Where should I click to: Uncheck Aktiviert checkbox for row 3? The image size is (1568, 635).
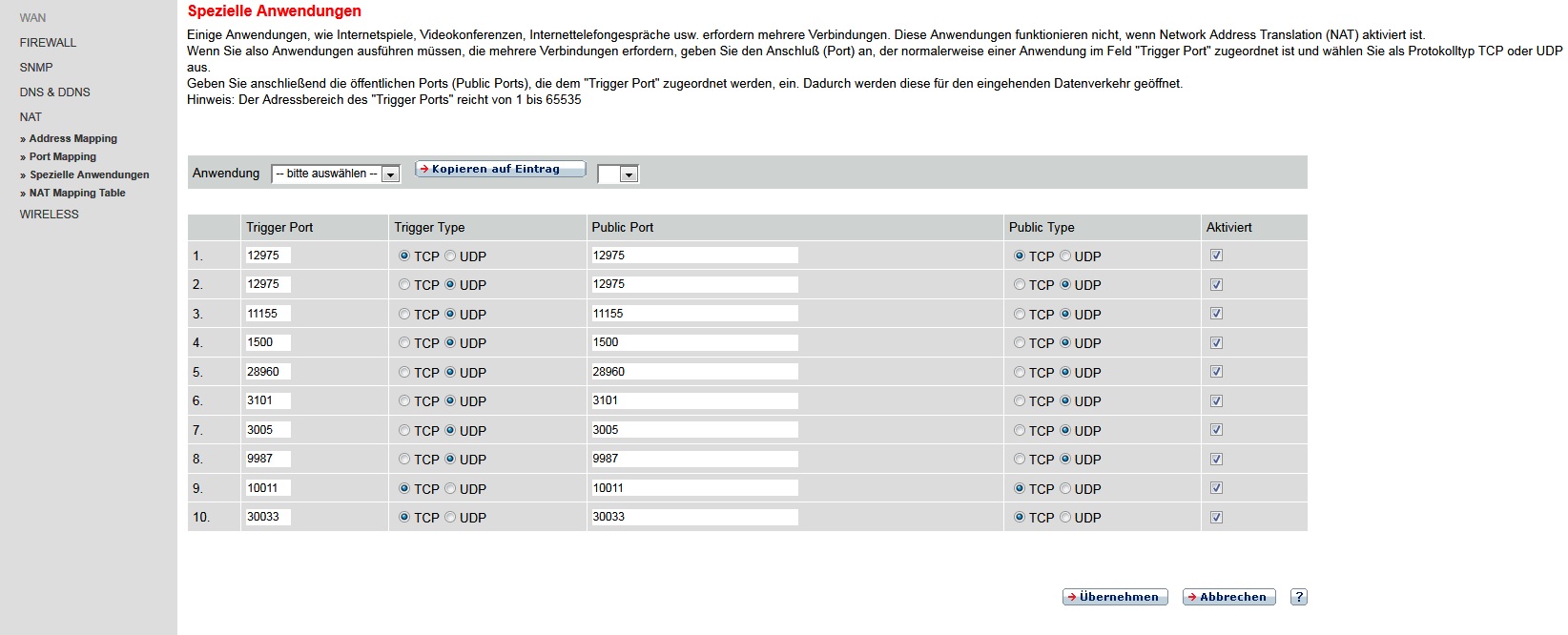click(1216, 314)
